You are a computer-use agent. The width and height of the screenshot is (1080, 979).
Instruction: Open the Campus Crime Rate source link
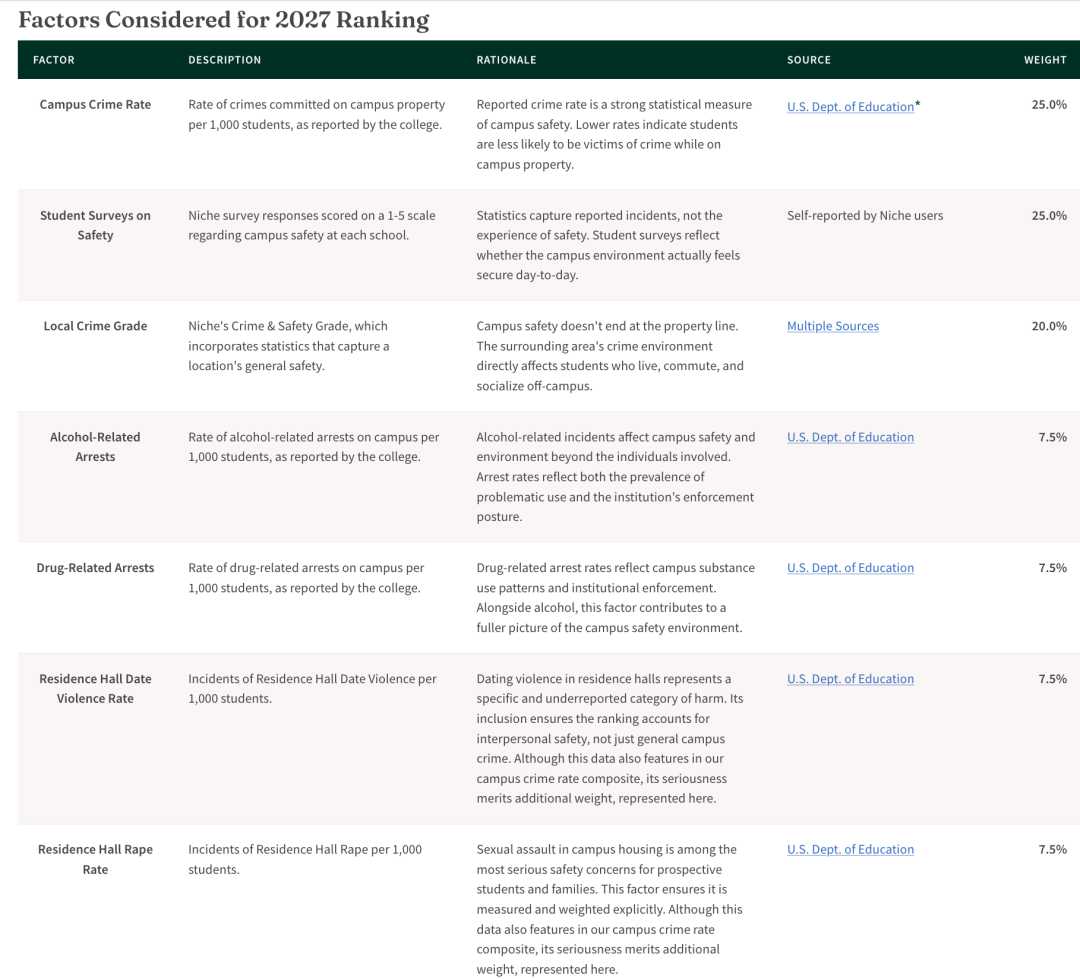coord(850,107)
